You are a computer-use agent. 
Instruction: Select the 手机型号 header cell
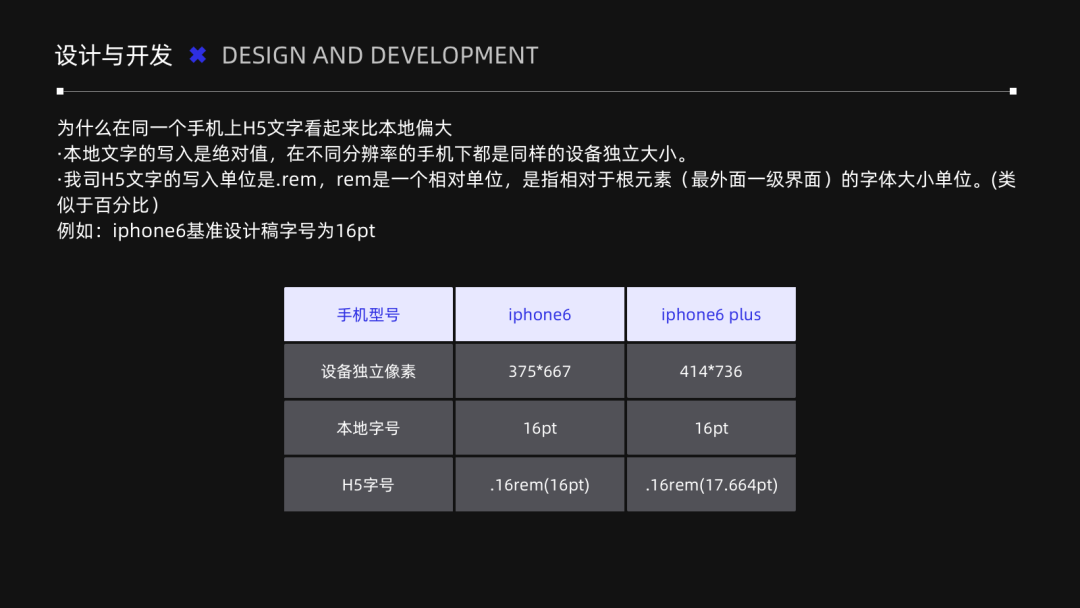click(368, 314)
